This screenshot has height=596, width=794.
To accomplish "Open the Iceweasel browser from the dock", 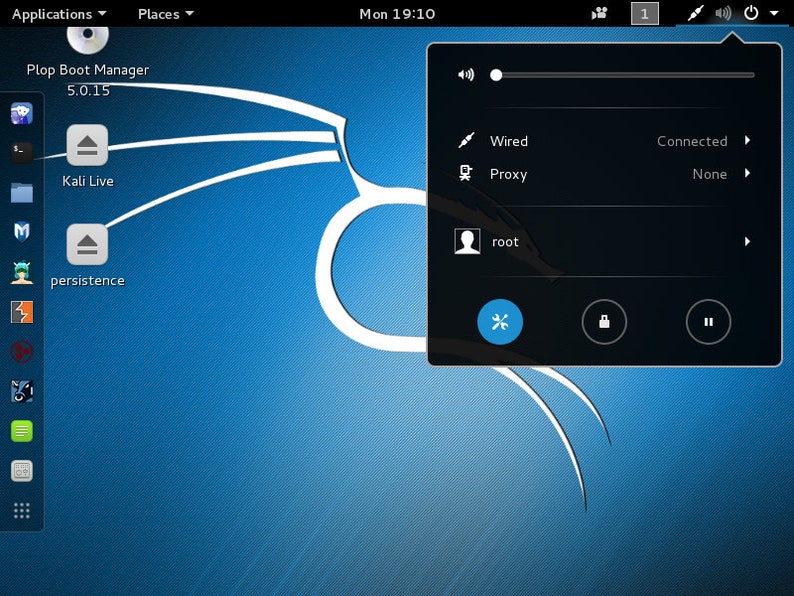I will click(22, 113).
